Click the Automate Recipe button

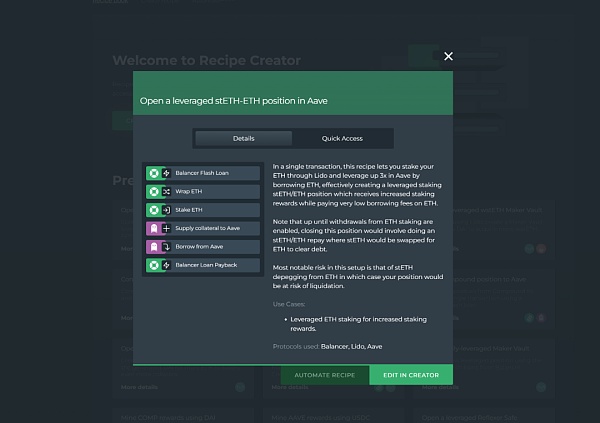(x=324, y=375)
